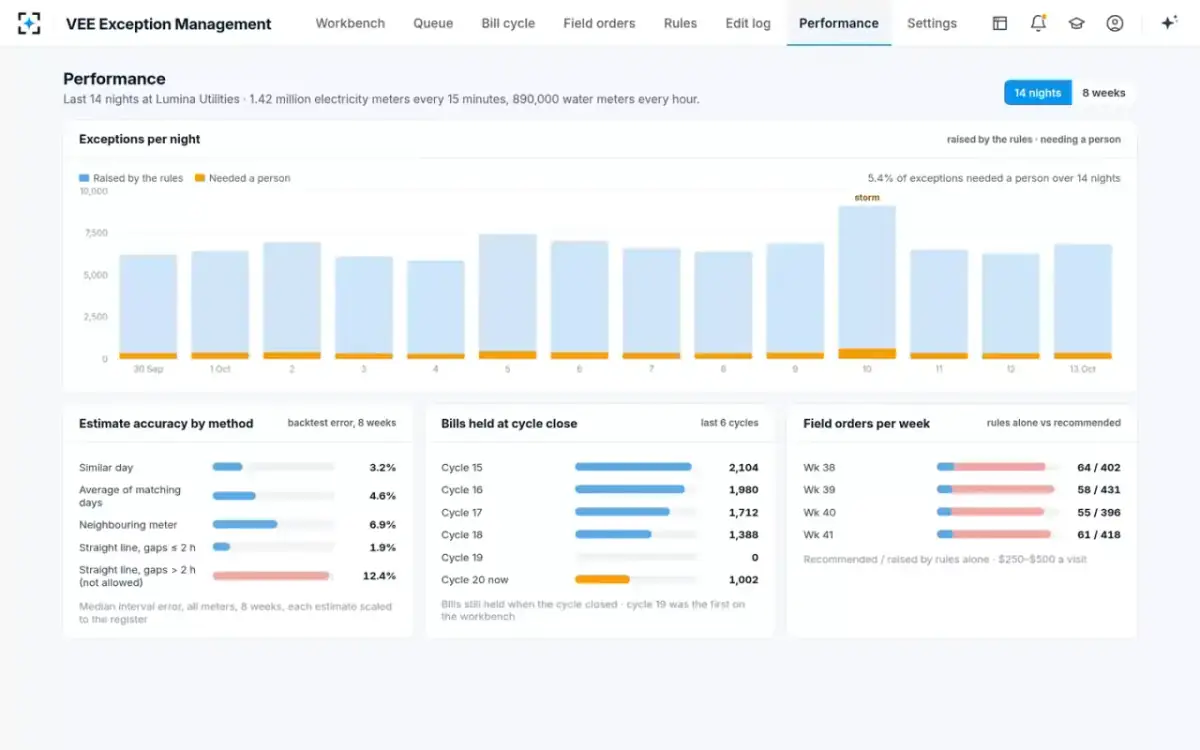Click the 12.4% value
Viewport: 1200px width, 750px height.
(x=380, y=576)
